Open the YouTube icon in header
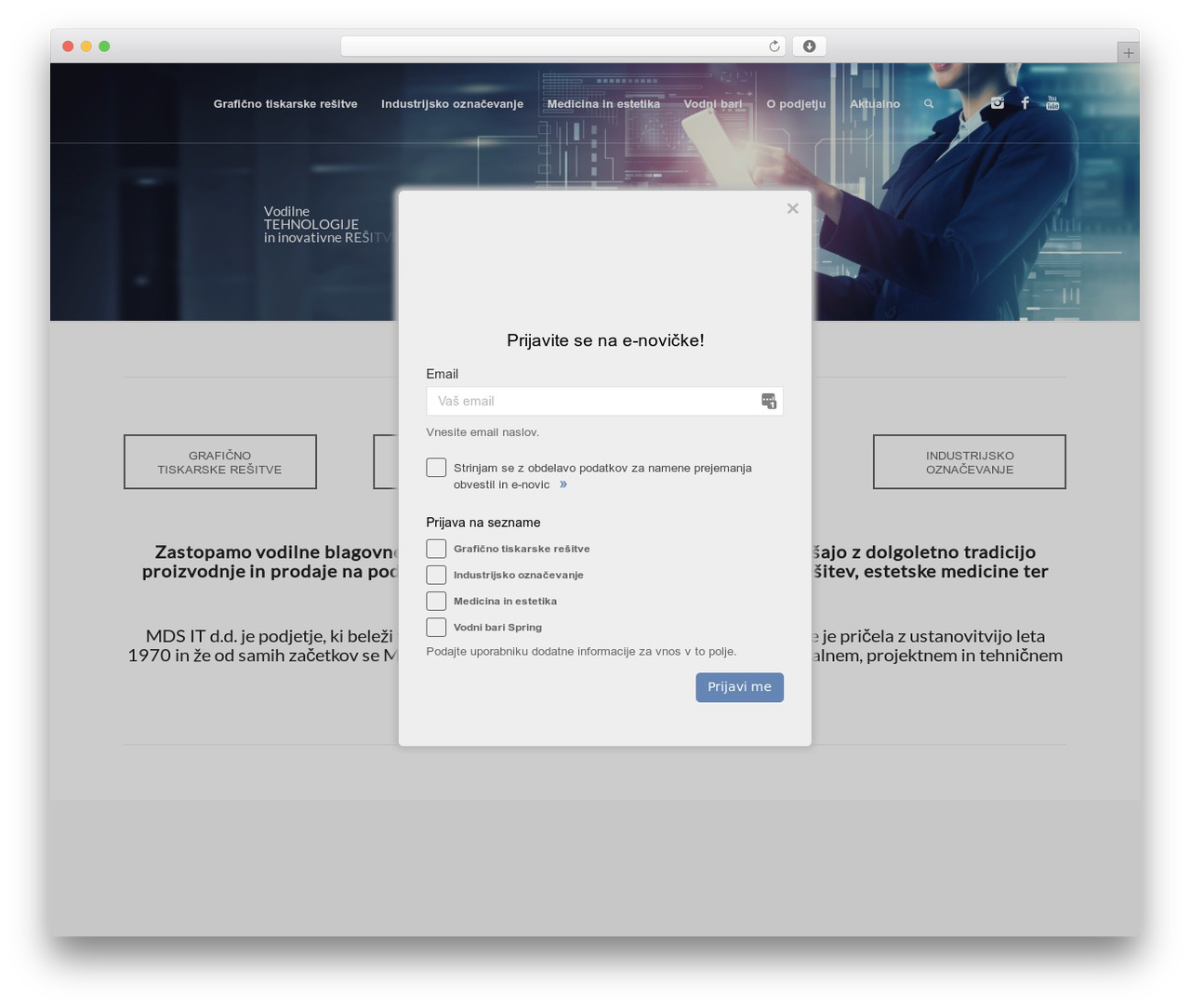The width and height of the screenshot is (1190, 1008). point(1052,103)
